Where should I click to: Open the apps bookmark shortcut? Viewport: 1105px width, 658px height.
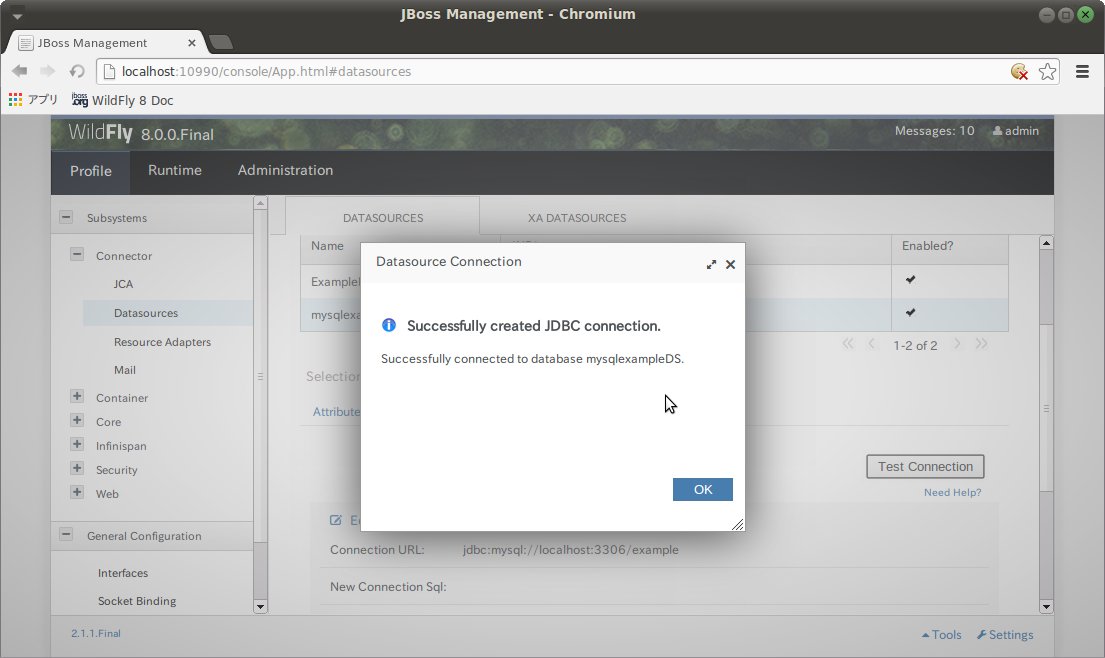click(x=33, y=100)
